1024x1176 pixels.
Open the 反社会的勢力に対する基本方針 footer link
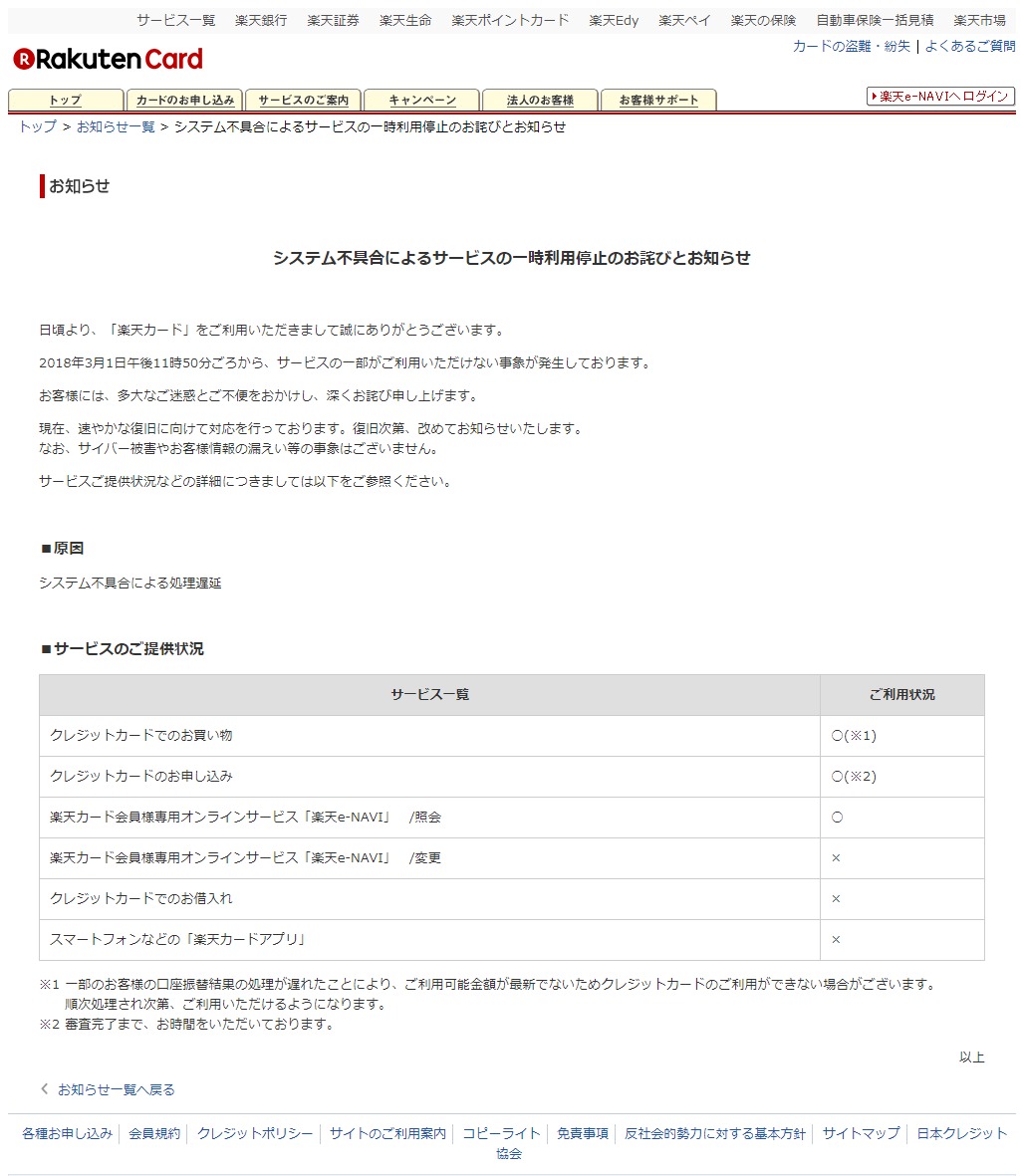[715, 1133]
